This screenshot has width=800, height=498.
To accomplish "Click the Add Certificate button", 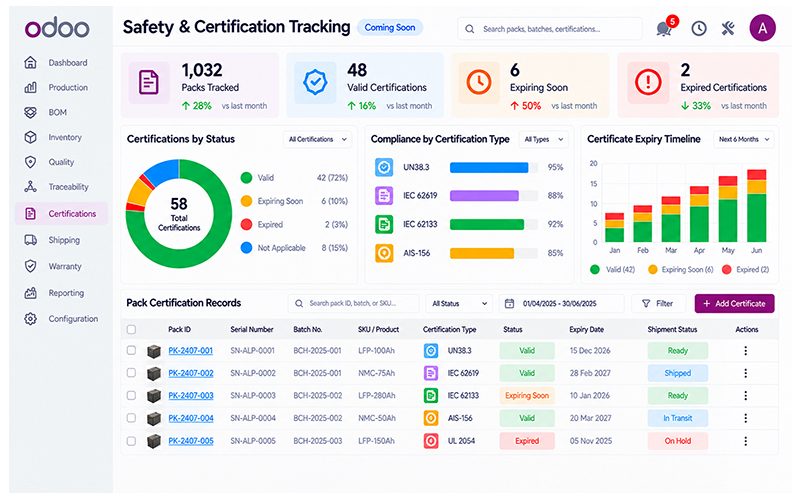I will click(734, 304).
